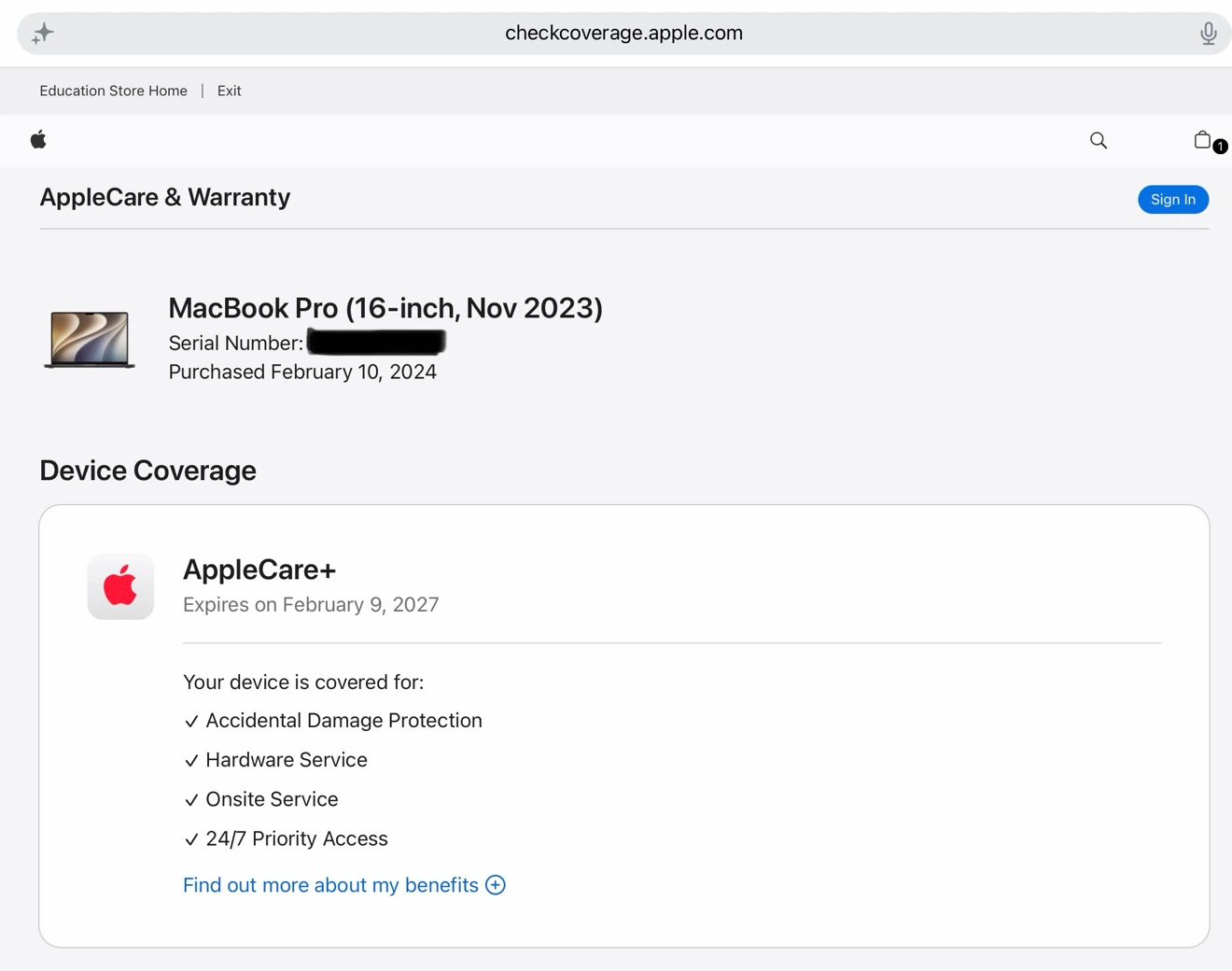Click Onsite Service item
Viewport: 1232px width, 971px height.
(x=261, y=799)
